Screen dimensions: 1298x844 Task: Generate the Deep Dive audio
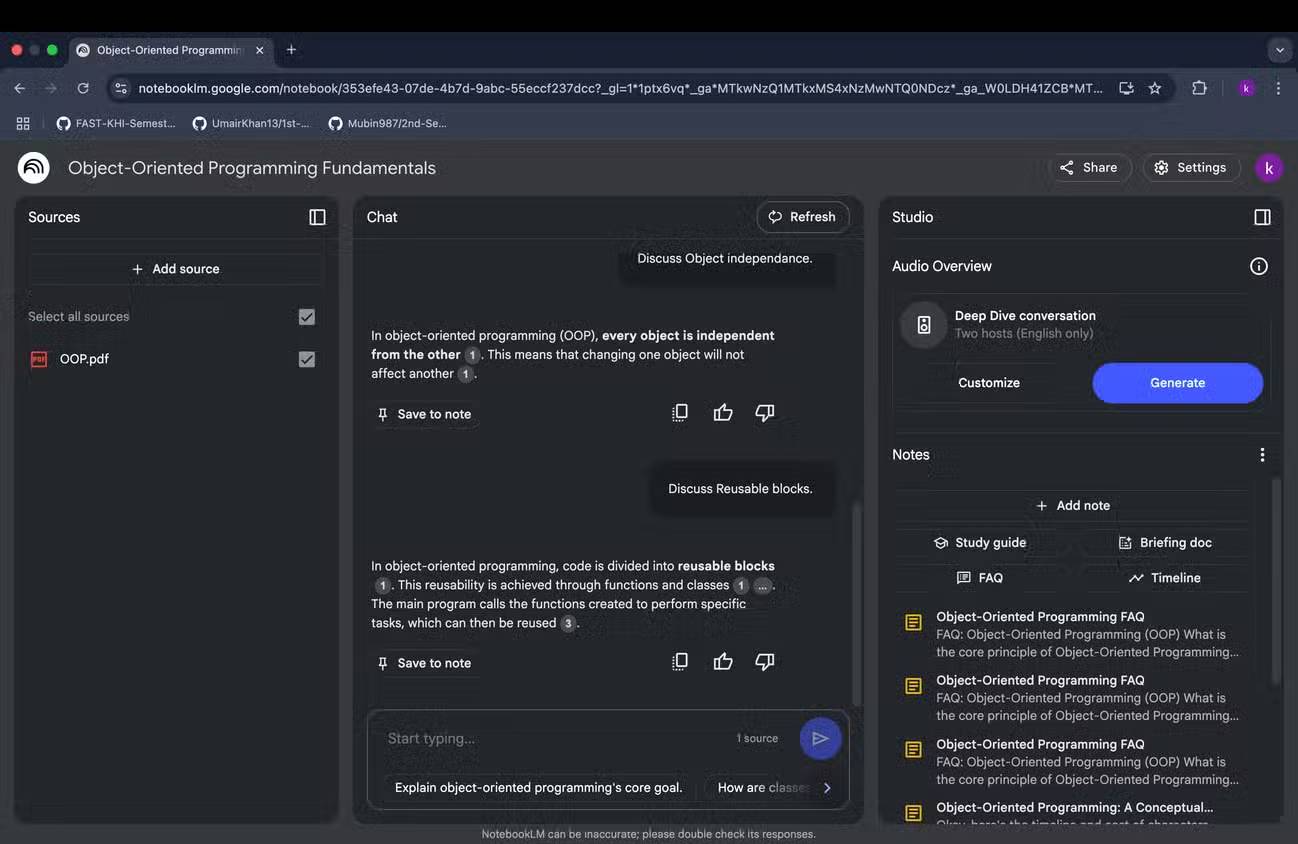coord(1177,383)
